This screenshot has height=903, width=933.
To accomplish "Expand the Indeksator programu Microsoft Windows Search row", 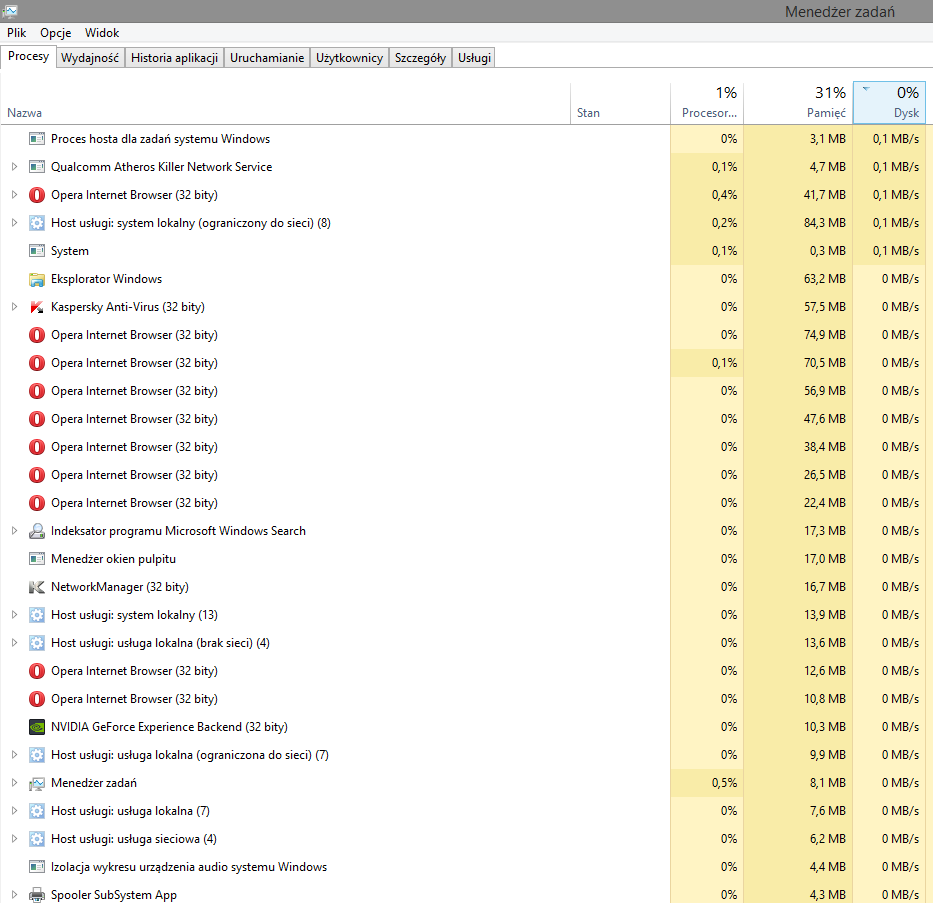I will (x=14, y=531).
